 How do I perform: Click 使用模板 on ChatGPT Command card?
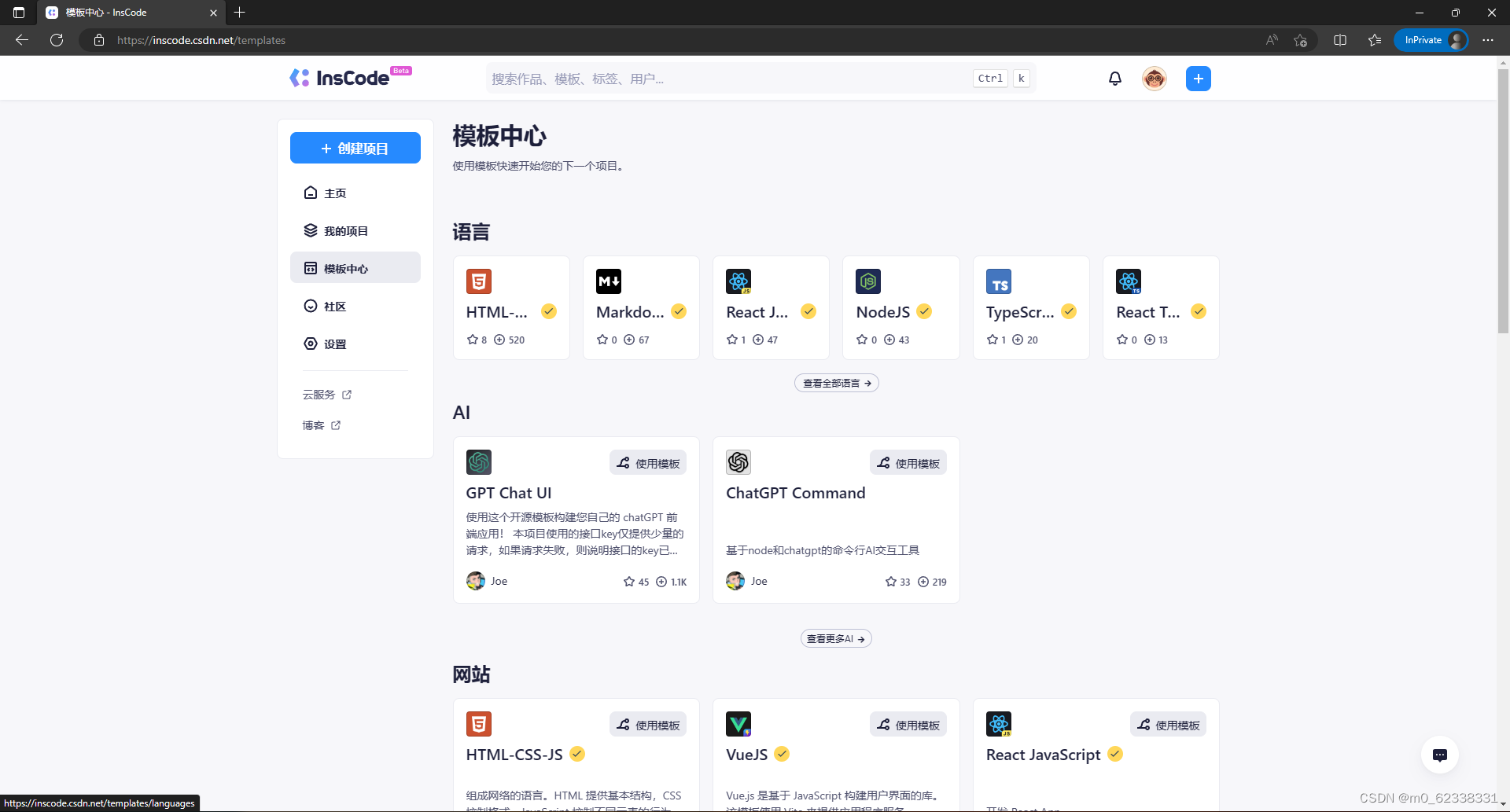908,462
